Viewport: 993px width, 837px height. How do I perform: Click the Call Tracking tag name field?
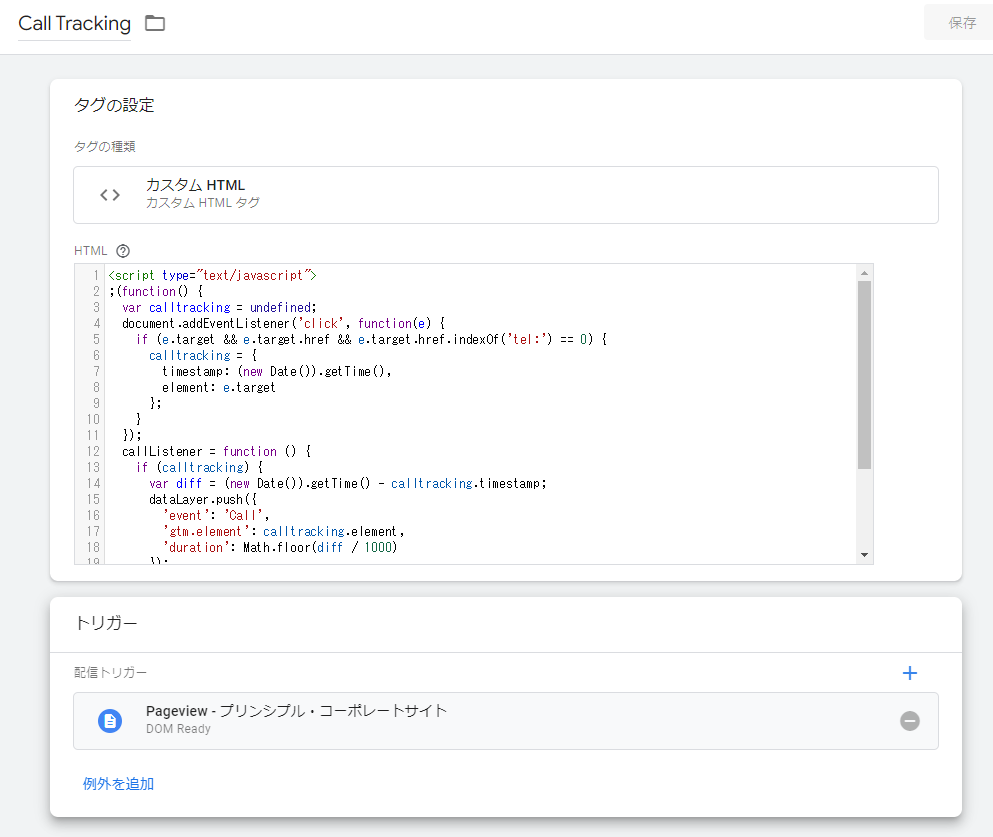tap(74, 23)
